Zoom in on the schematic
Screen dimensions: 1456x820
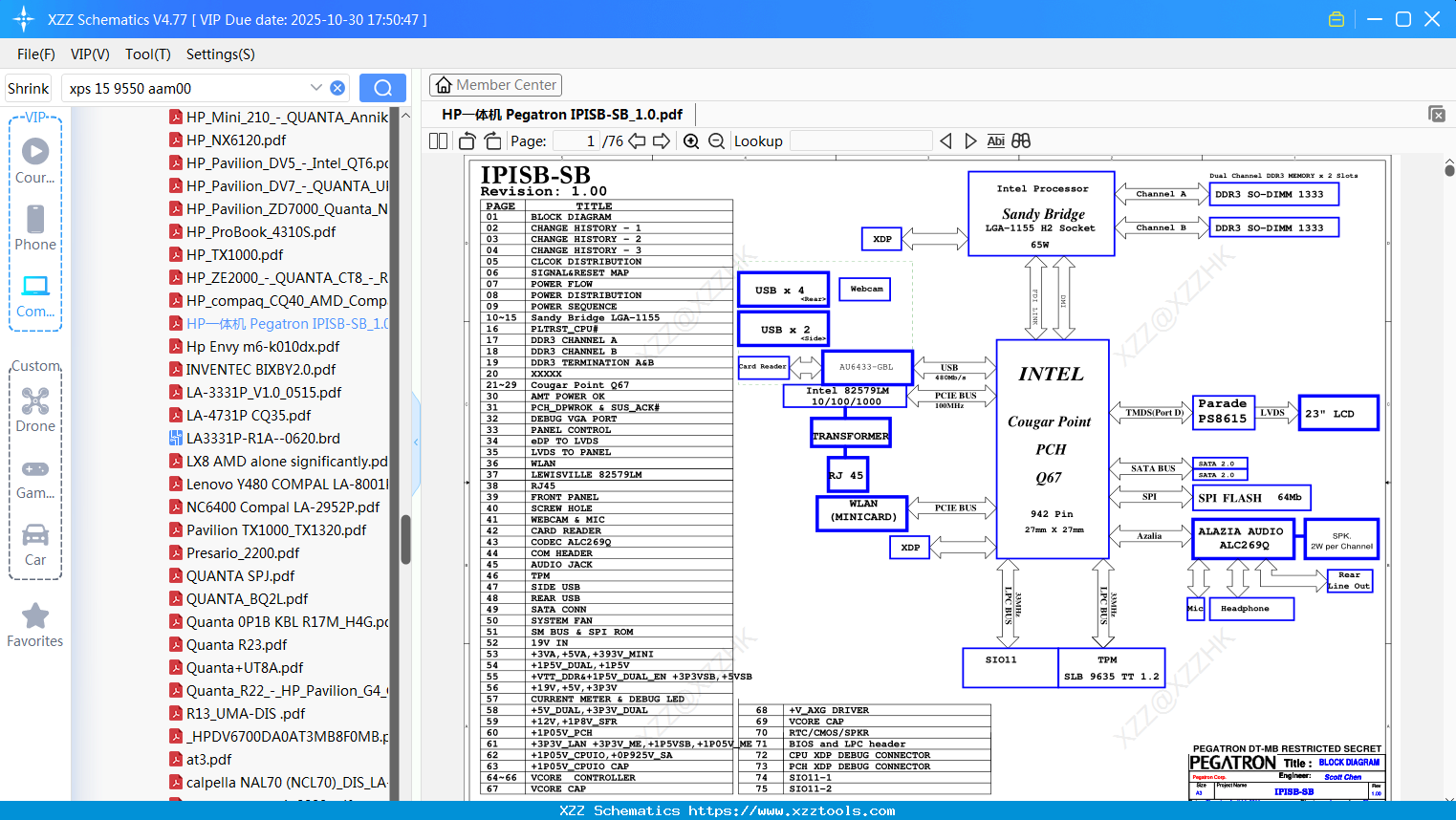pyautogui.click(x=691, y=140)
